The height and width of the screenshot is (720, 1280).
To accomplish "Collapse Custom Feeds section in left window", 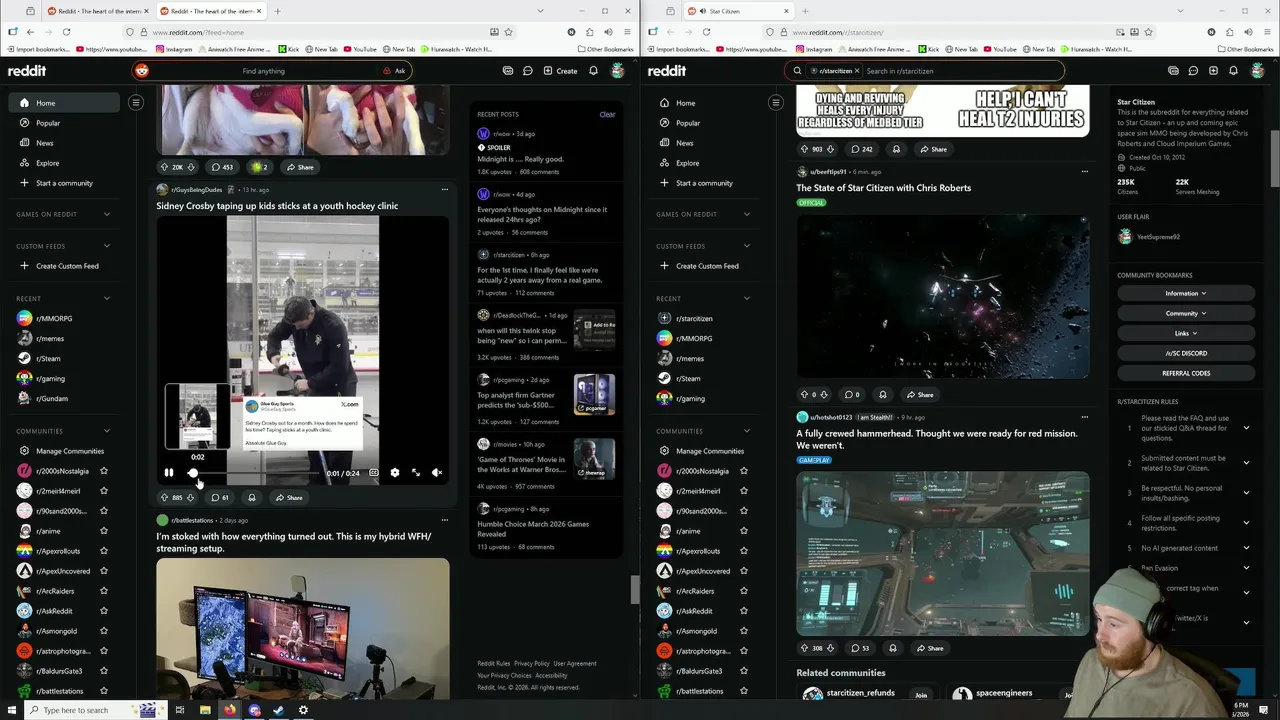I will [x=107, y=246].
